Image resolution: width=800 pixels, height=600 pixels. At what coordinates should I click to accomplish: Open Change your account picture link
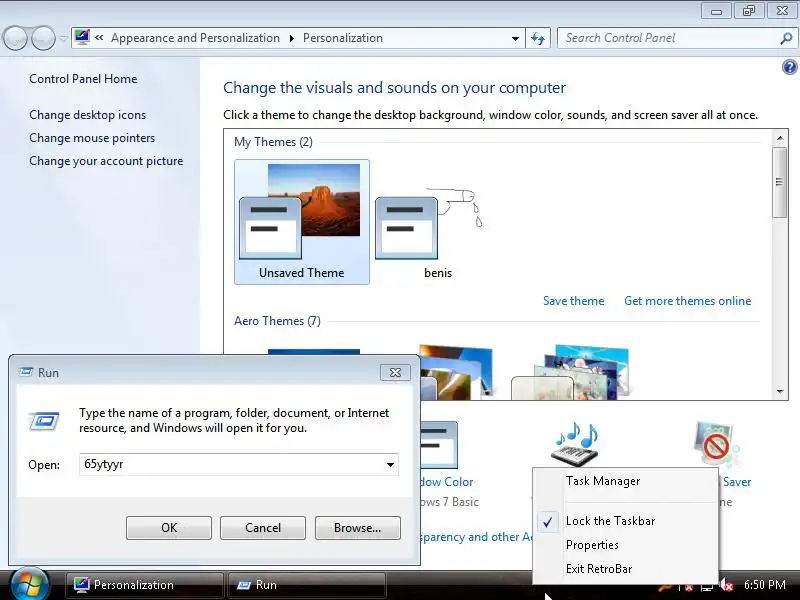[106, 161]
